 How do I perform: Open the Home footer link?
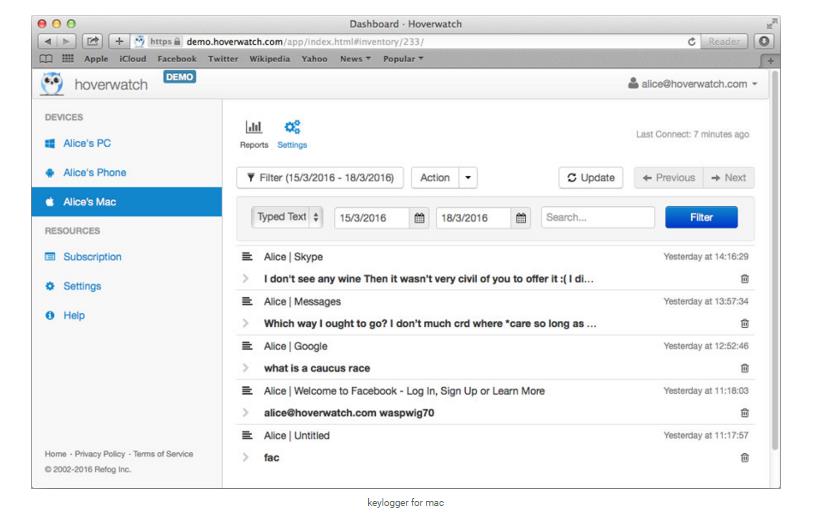(x=55, y=454)
